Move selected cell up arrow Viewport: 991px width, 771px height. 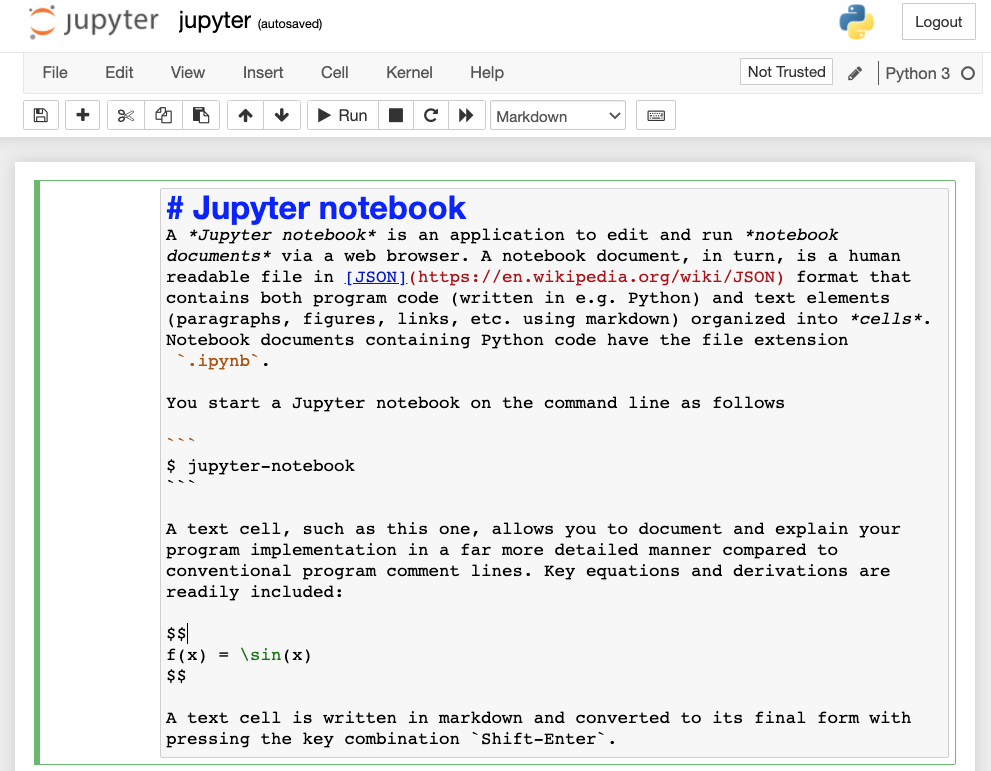pyautogui.click(x=245, y=115)
